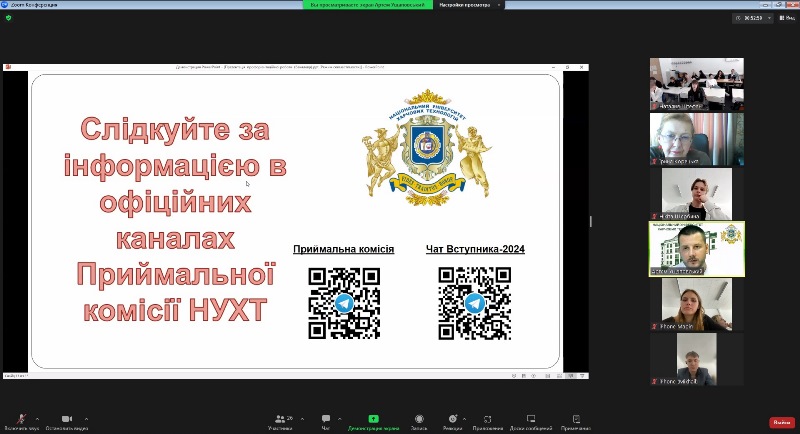Click the side panel resize handle
Viewport: 800px width, 434px height.
pyautogui.click(x=591, y=221)
